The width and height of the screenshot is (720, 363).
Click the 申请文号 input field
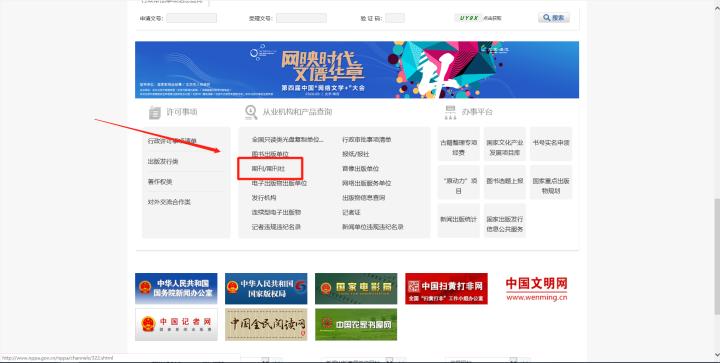pyautogui.click(x=191, y=18)
